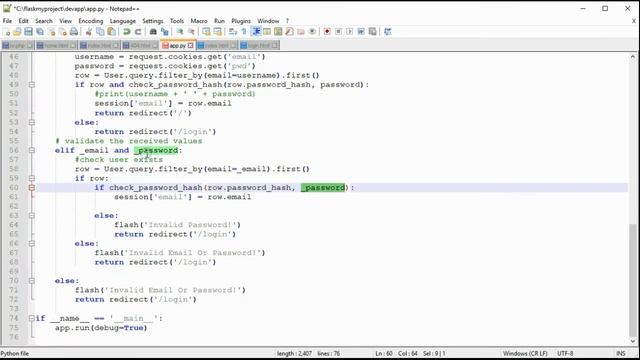The image size is (640, 360).
Task: Click Windows (CR LF) in status bar
Action: point(525,353)
